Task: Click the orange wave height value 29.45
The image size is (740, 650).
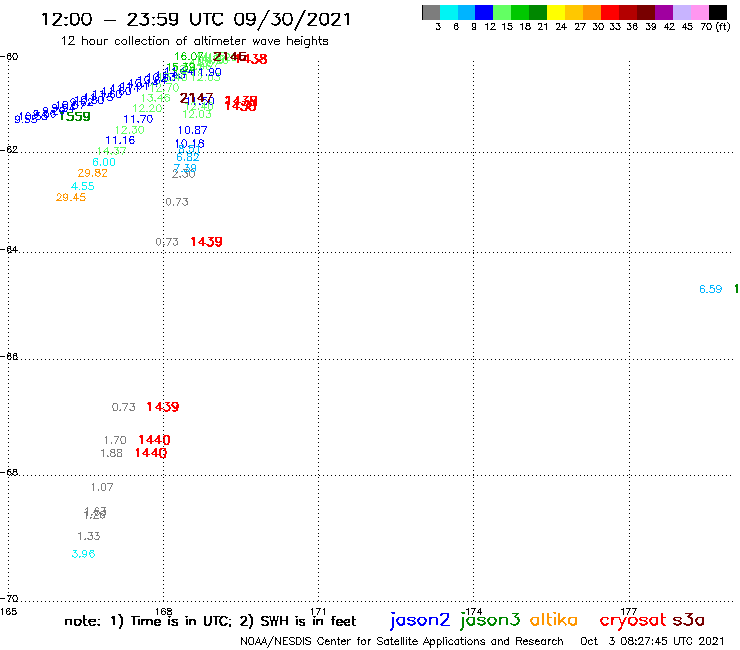Action: tap(71, 197)
